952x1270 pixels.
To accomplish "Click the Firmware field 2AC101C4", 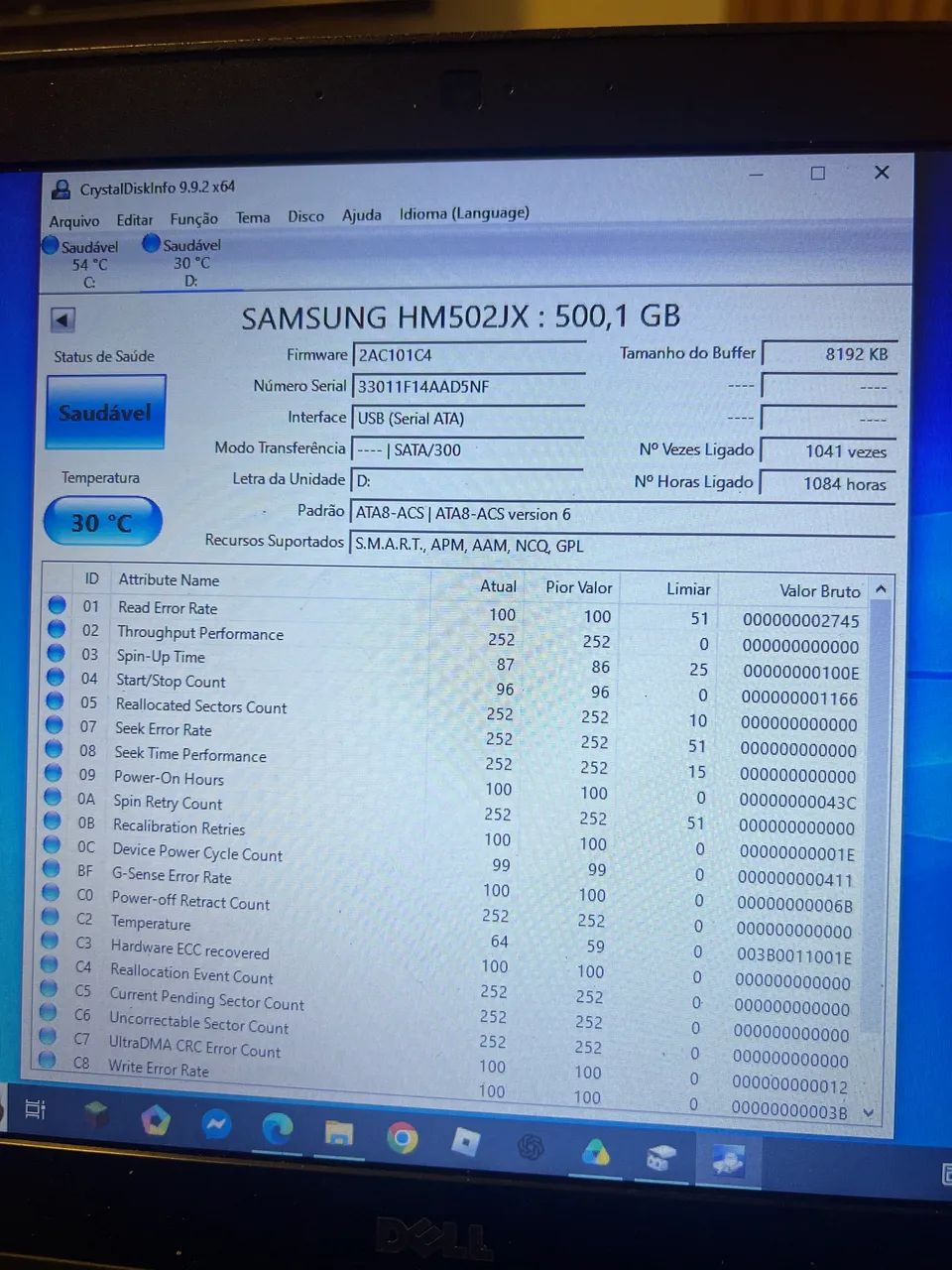I will tap(469, 355).
